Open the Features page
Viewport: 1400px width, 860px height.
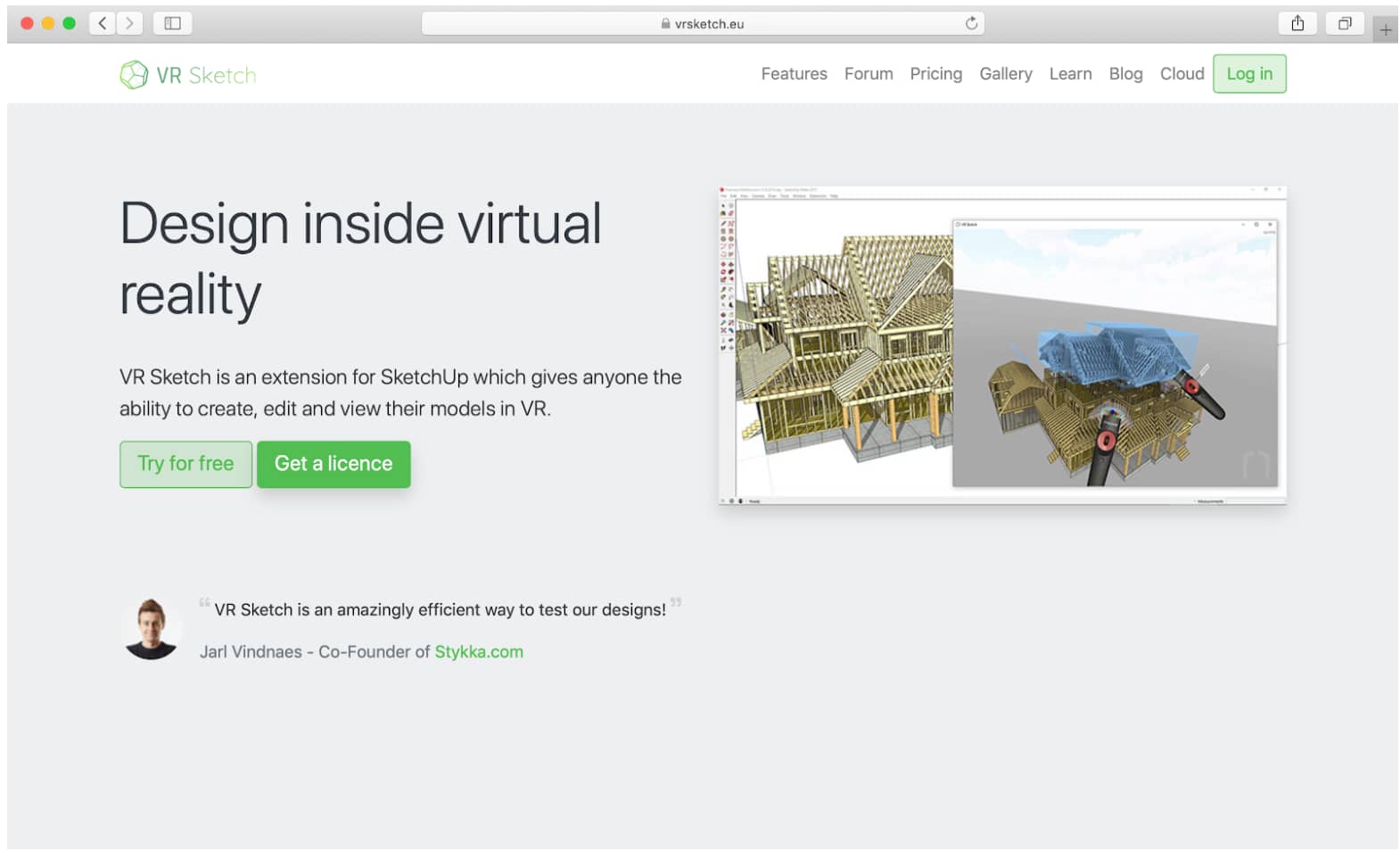(x=794, y=74)
